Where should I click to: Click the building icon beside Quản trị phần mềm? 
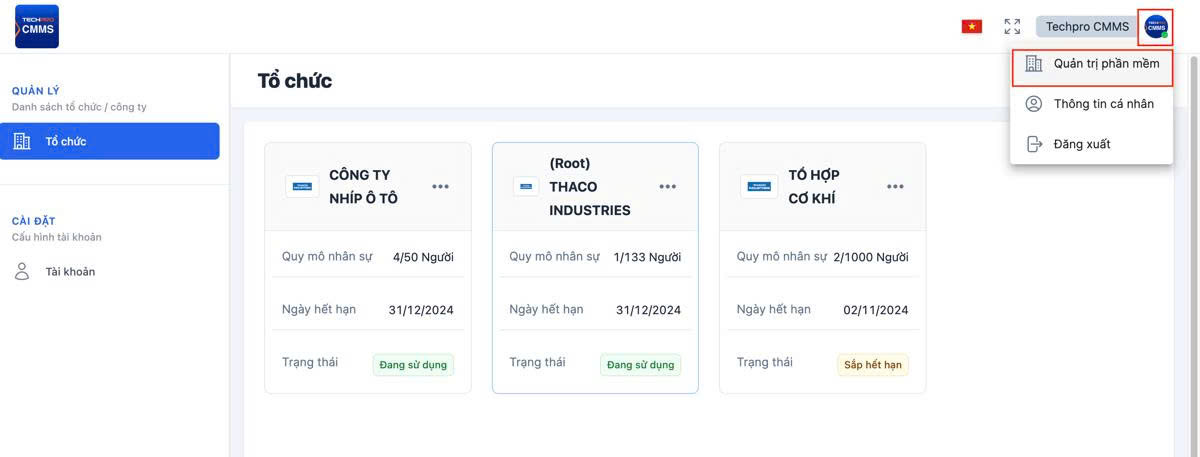pos(1034,64)
